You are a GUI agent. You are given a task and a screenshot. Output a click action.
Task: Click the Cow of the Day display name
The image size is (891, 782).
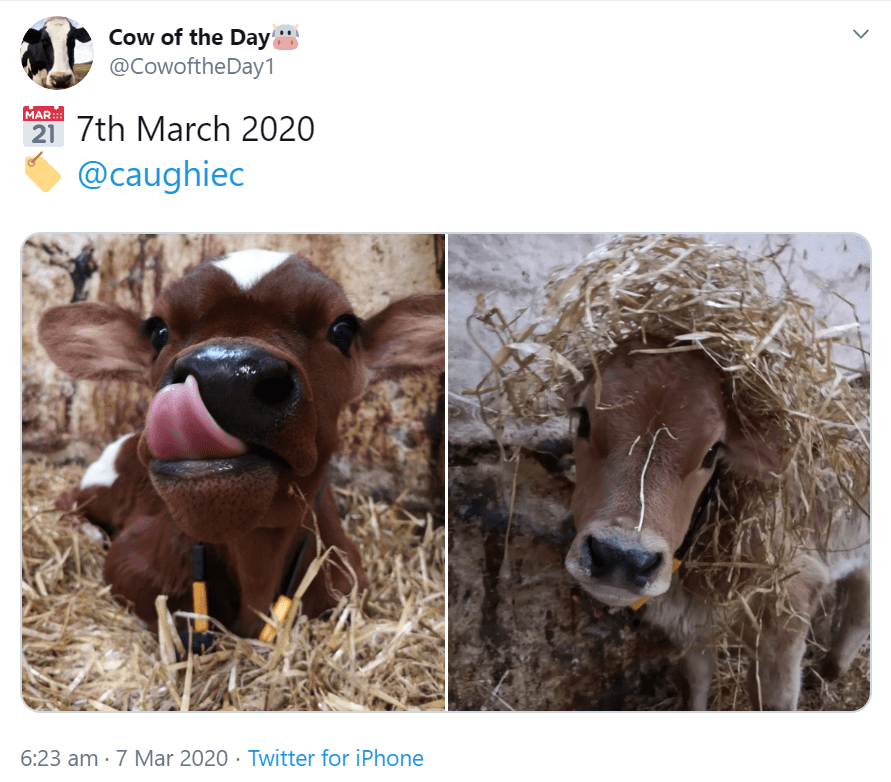coord(189,38)
